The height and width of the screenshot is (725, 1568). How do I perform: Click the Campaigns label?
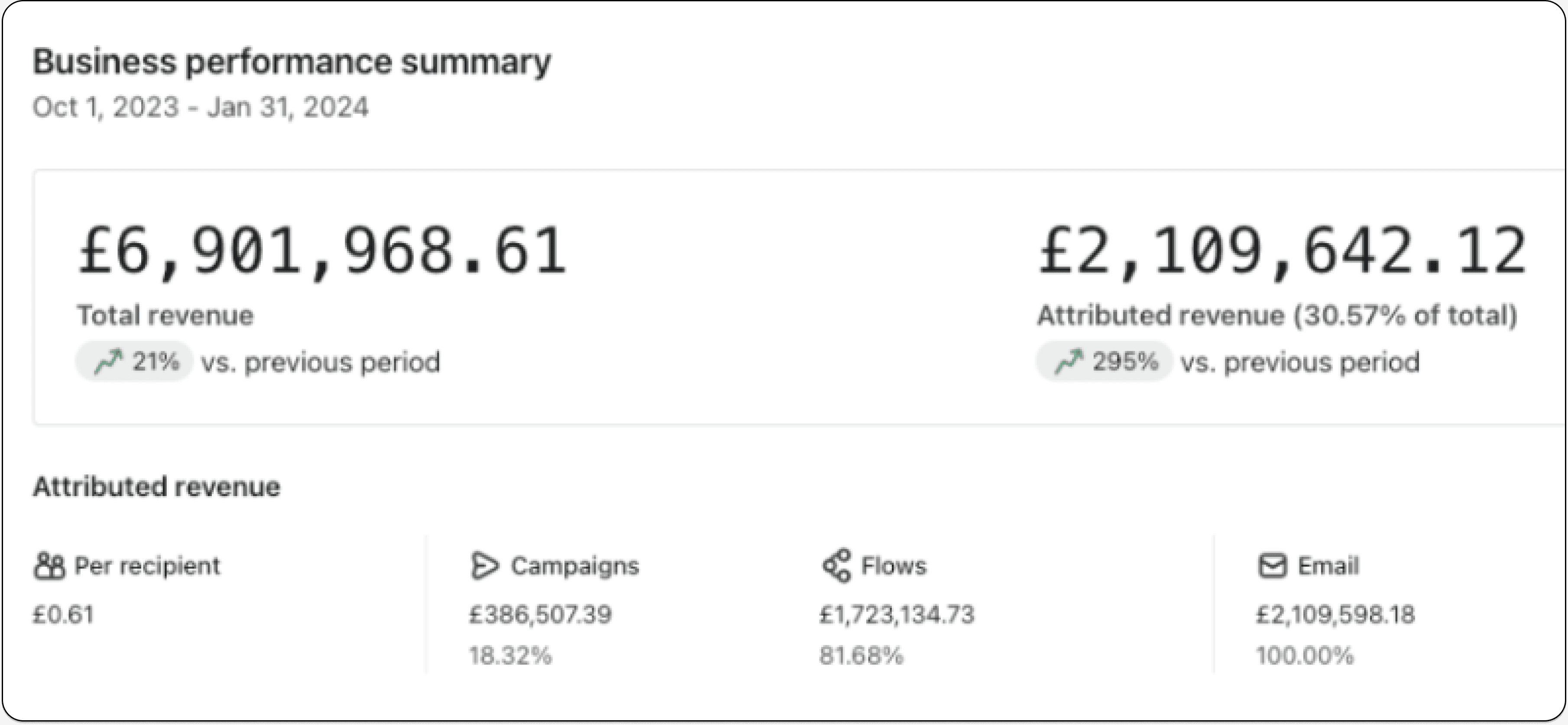pos(575,566)
